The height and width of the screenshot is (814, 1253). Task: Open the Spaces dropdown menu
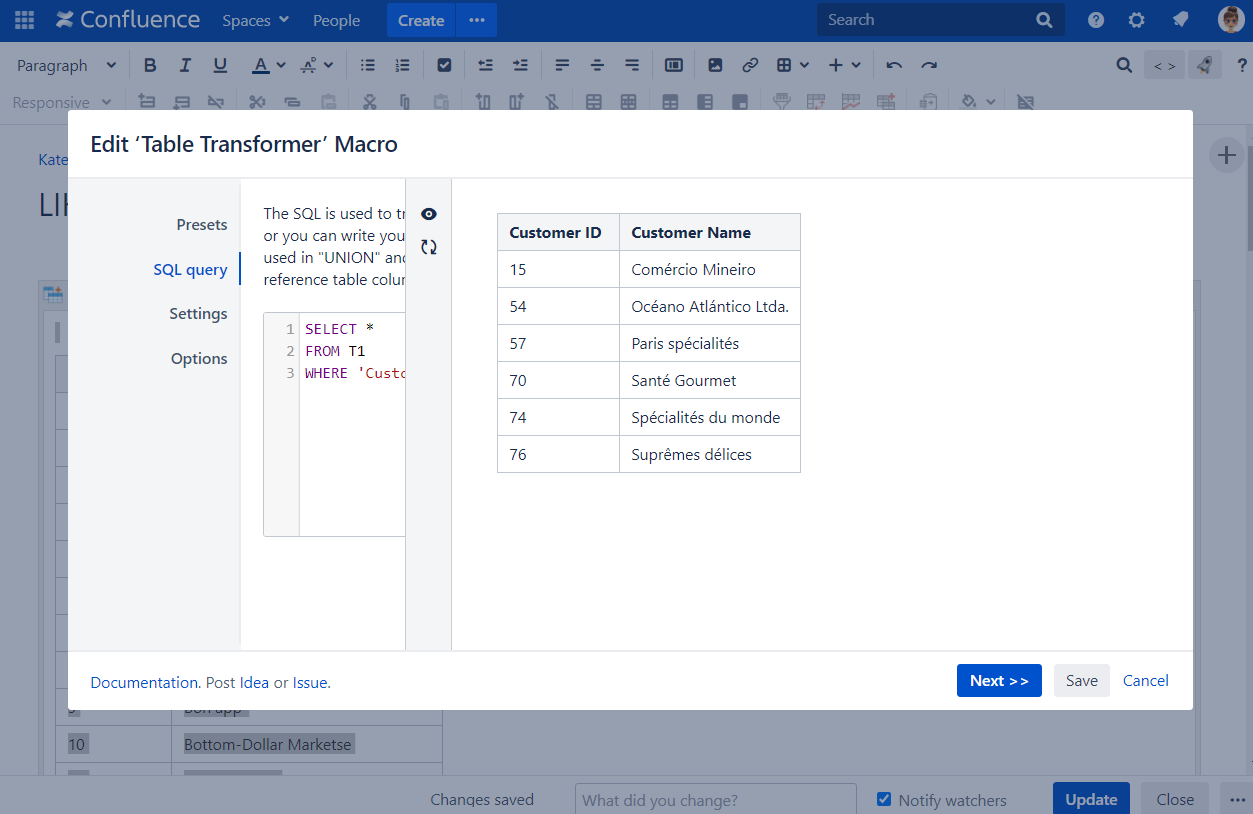(x=255, y=20)
